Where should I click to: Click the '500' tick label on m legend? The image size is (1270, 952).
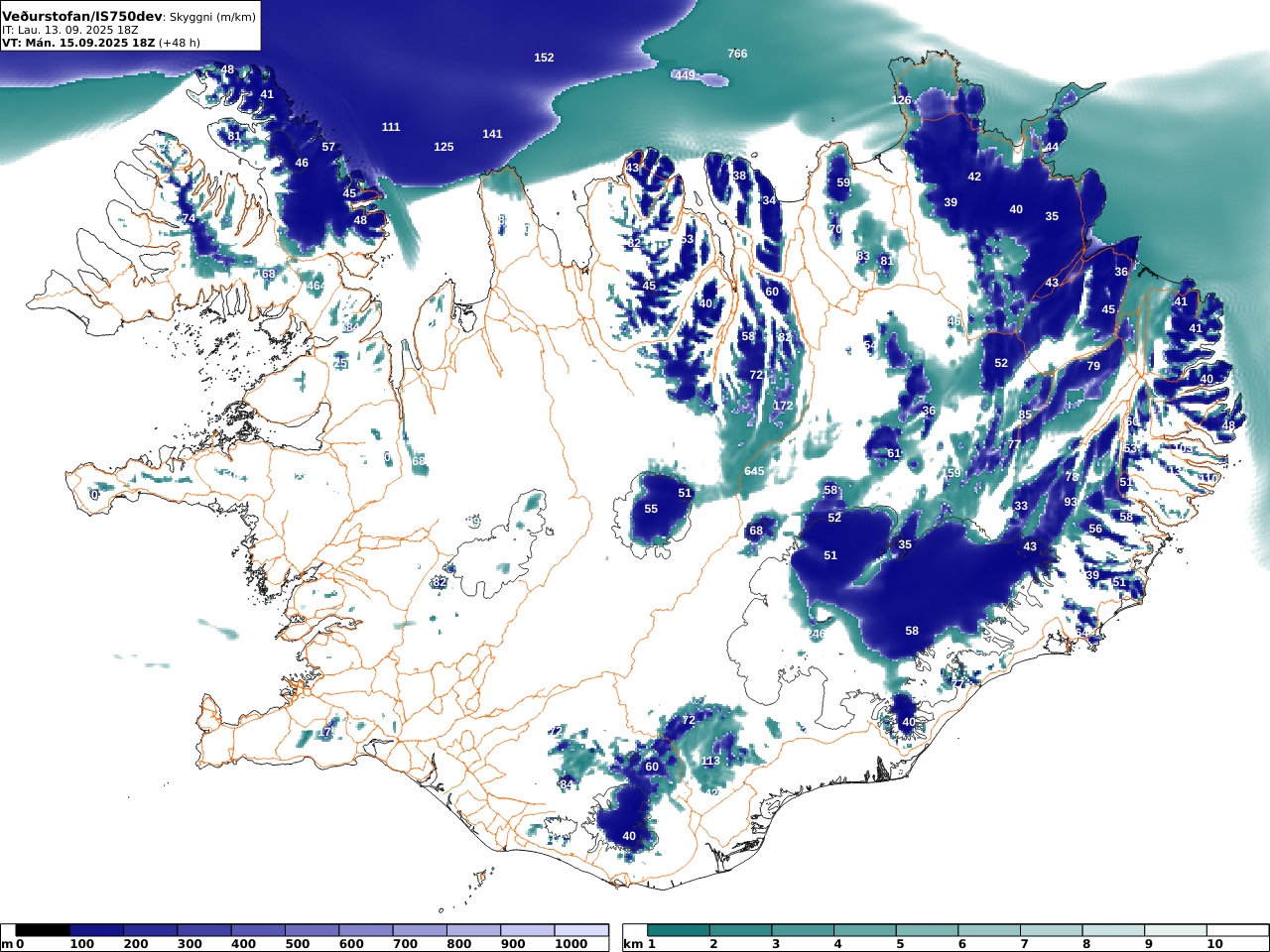point(298,944)
